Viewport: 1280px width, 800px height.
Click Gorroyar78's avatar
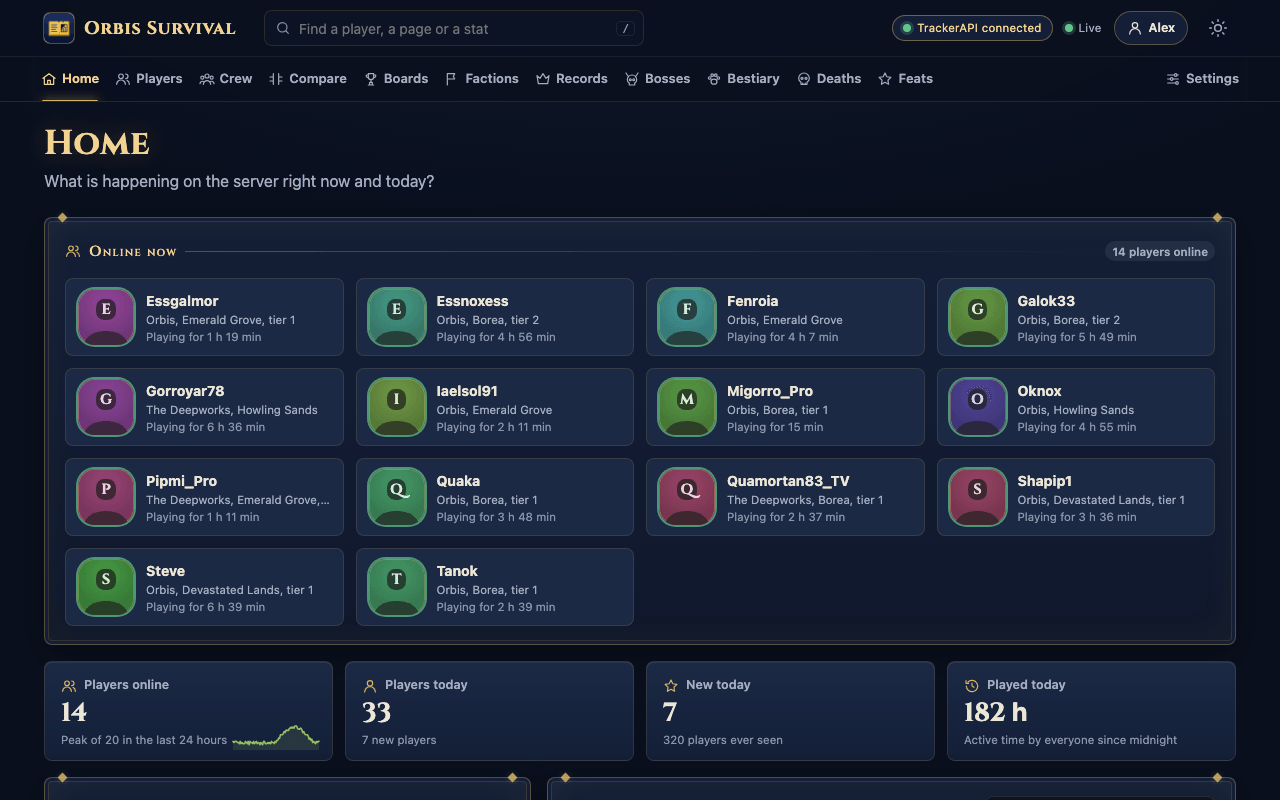tap(106, 407)
